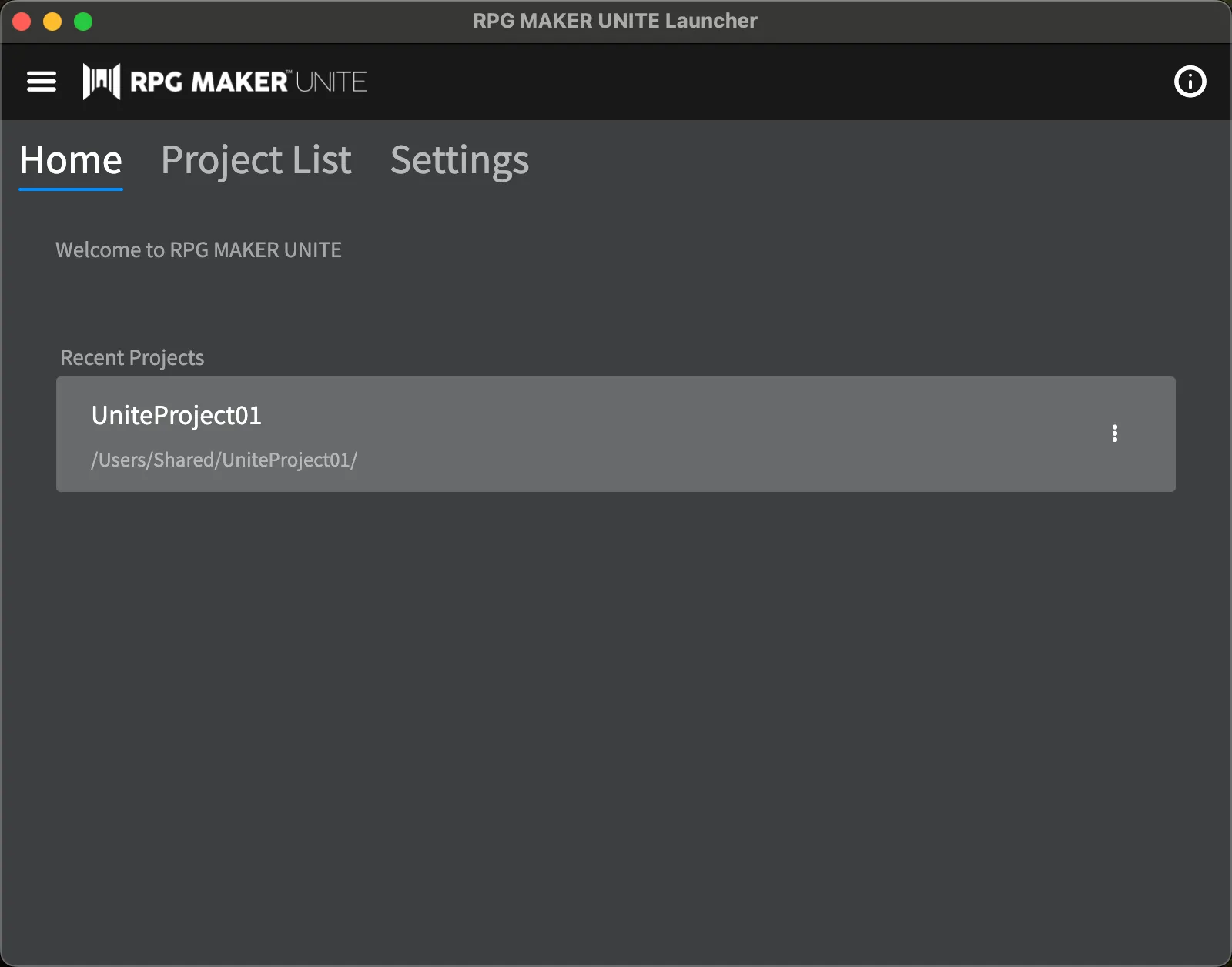Image resolution: width=1232 pixels, height=967 pixels.
Task: Click the thin UNITE logo text
Action: click(x=331, y=82)
